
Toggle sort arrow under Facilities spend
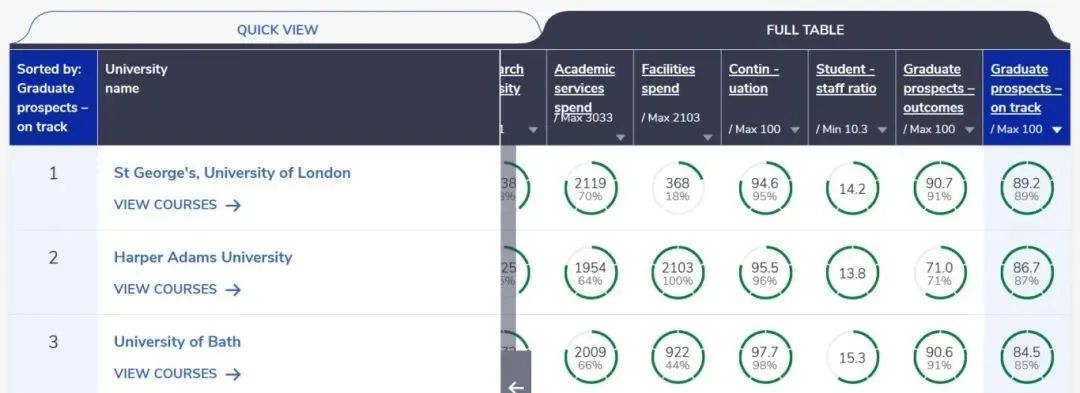707,138
